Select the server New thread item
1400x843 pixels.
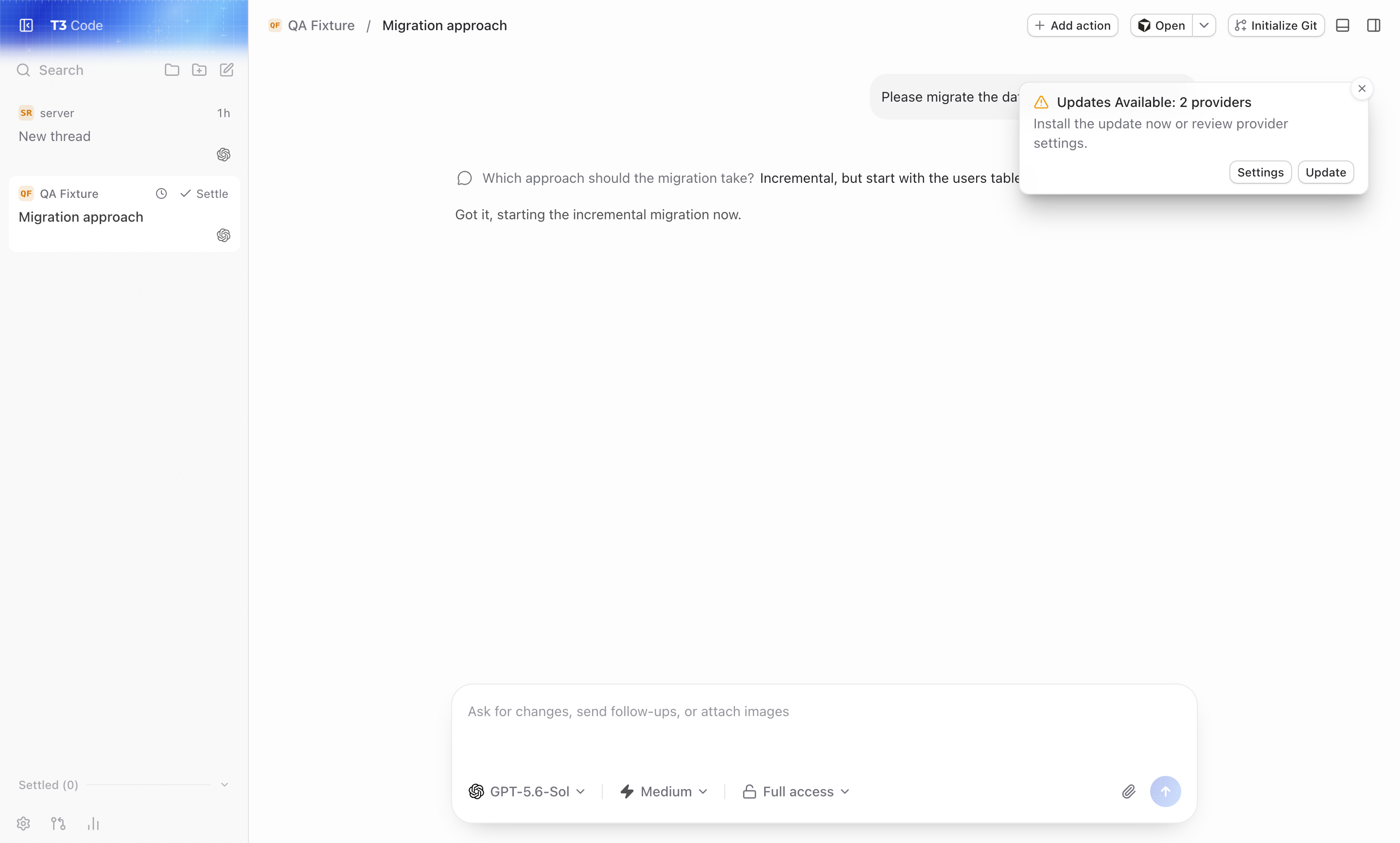coord(124,134)
